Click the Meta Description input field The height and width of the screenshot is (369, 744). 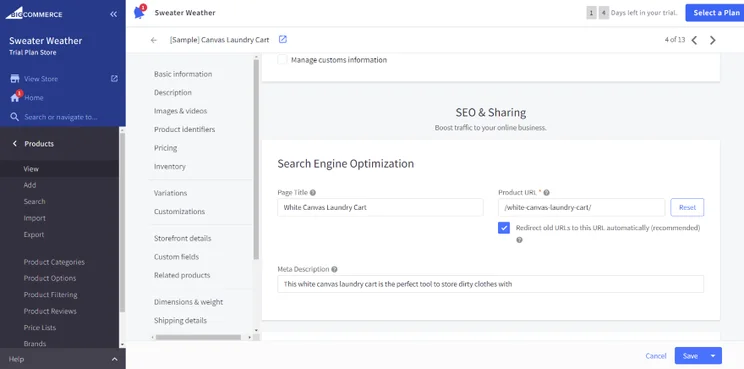coord(491,284)
